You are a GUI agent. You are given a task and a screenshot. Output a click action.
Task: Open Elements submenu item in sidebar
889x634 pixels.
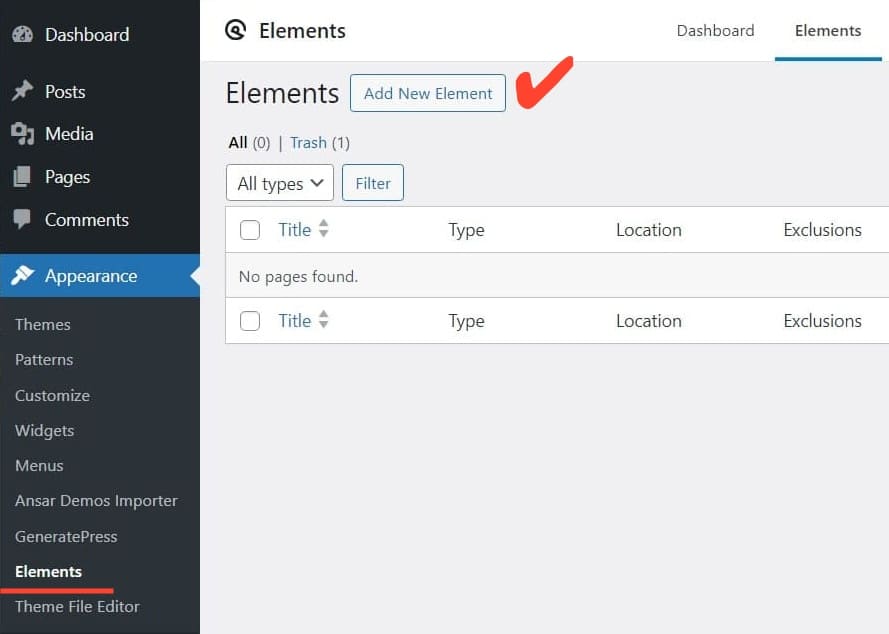49,572
